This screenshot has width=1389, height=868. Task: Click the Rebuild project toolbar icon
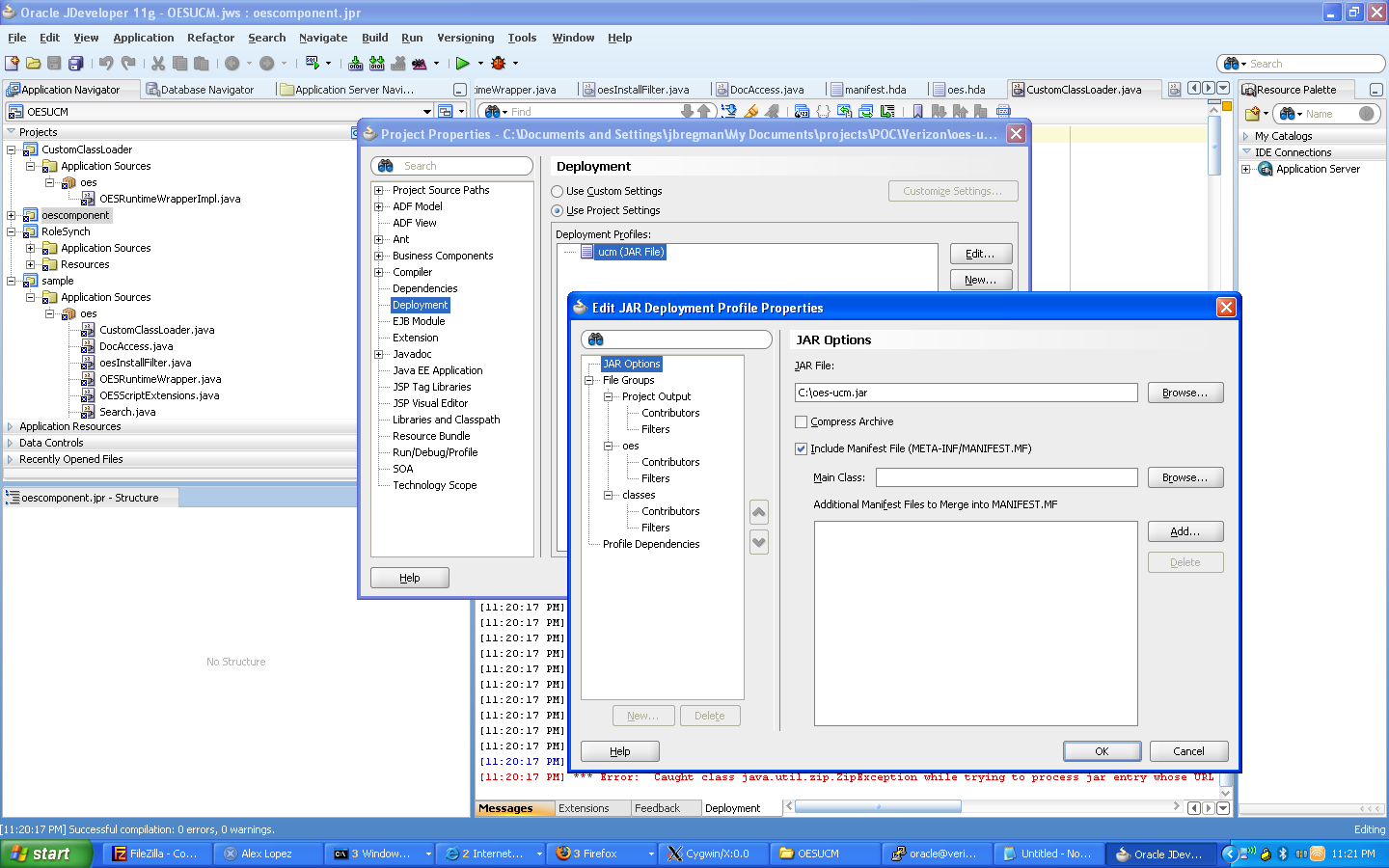point(377,64)
